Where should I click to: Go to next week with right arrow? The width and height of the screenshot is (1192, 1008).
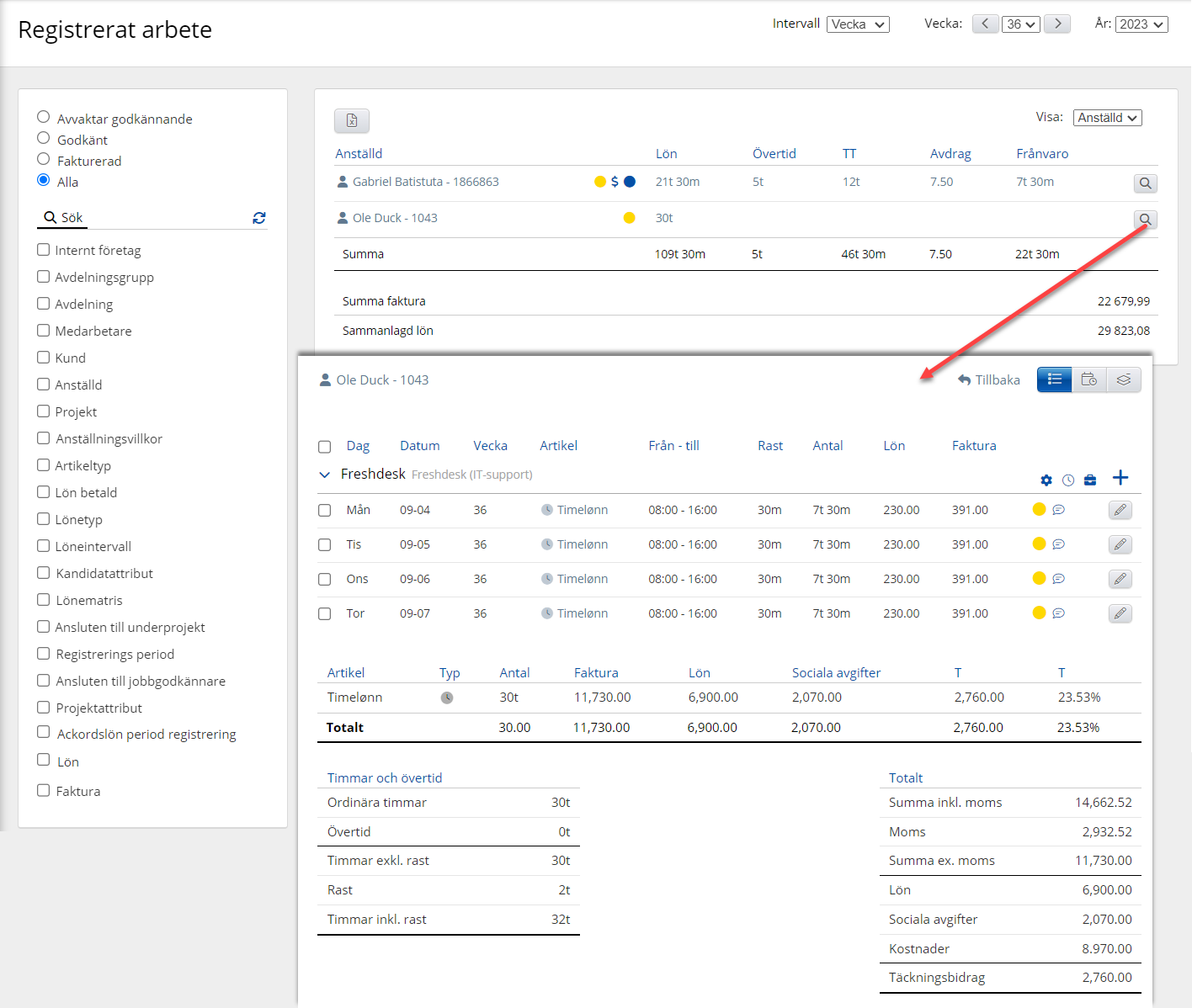[1057, 24]
